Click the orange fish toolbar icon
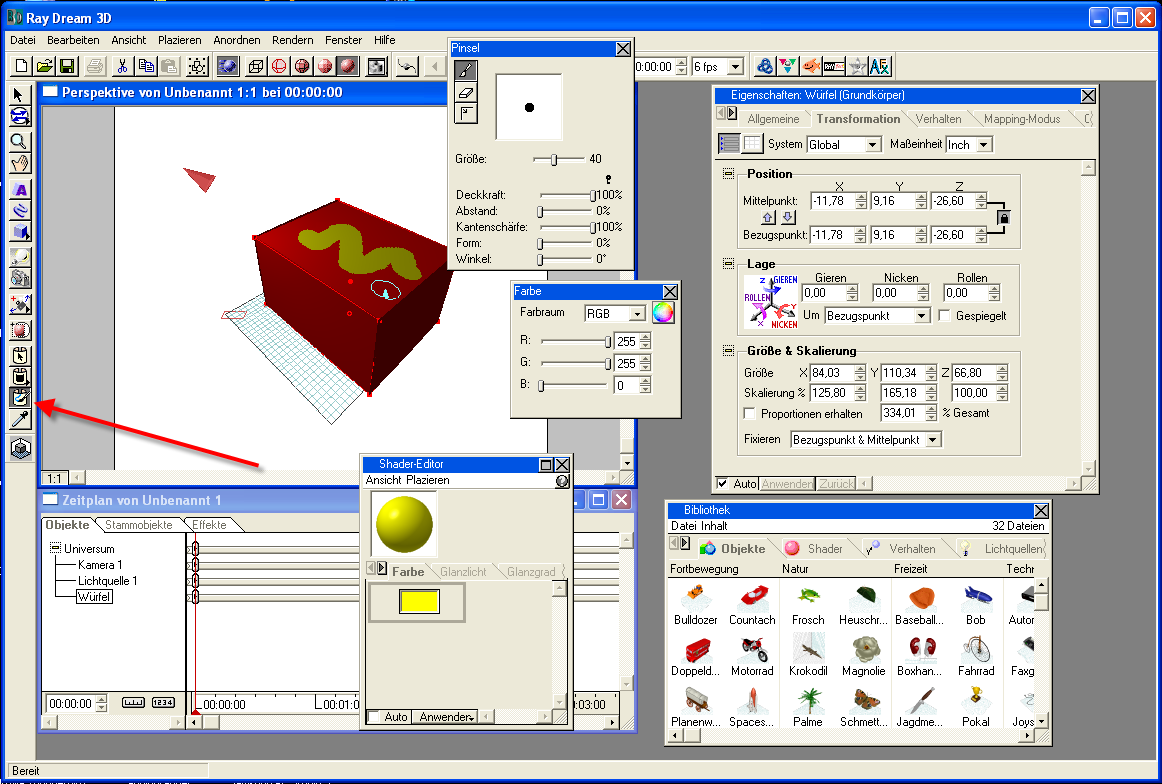Viewport: 1162px width, 784px height. [x=811, y=67]
